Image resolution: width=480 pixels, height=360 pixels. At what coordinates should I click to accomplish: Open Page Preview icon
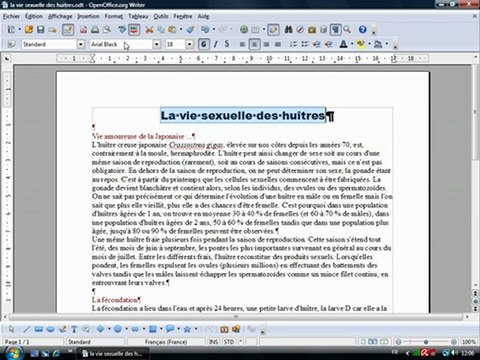click(x=107, y=30)
